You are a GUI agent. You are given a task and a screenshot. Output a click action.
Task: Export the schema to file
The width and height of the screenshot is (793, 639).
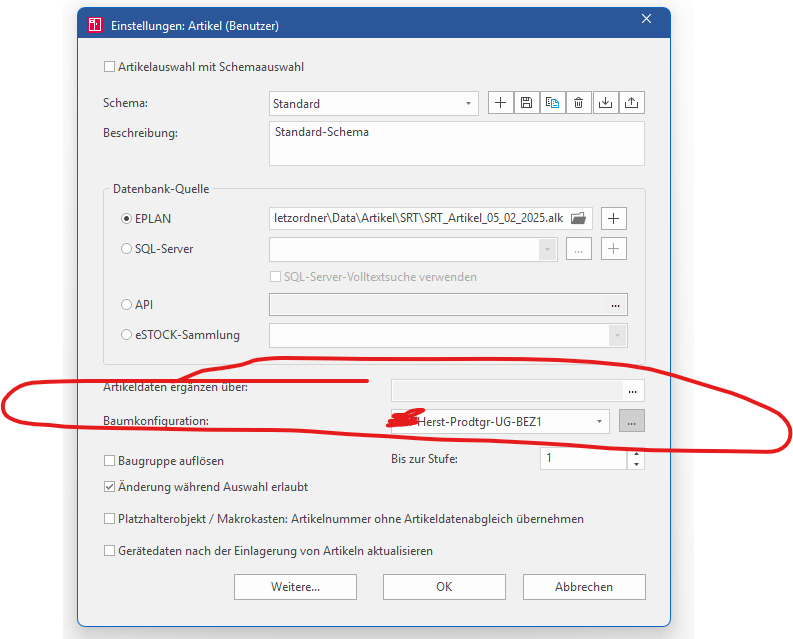[632, 103]
